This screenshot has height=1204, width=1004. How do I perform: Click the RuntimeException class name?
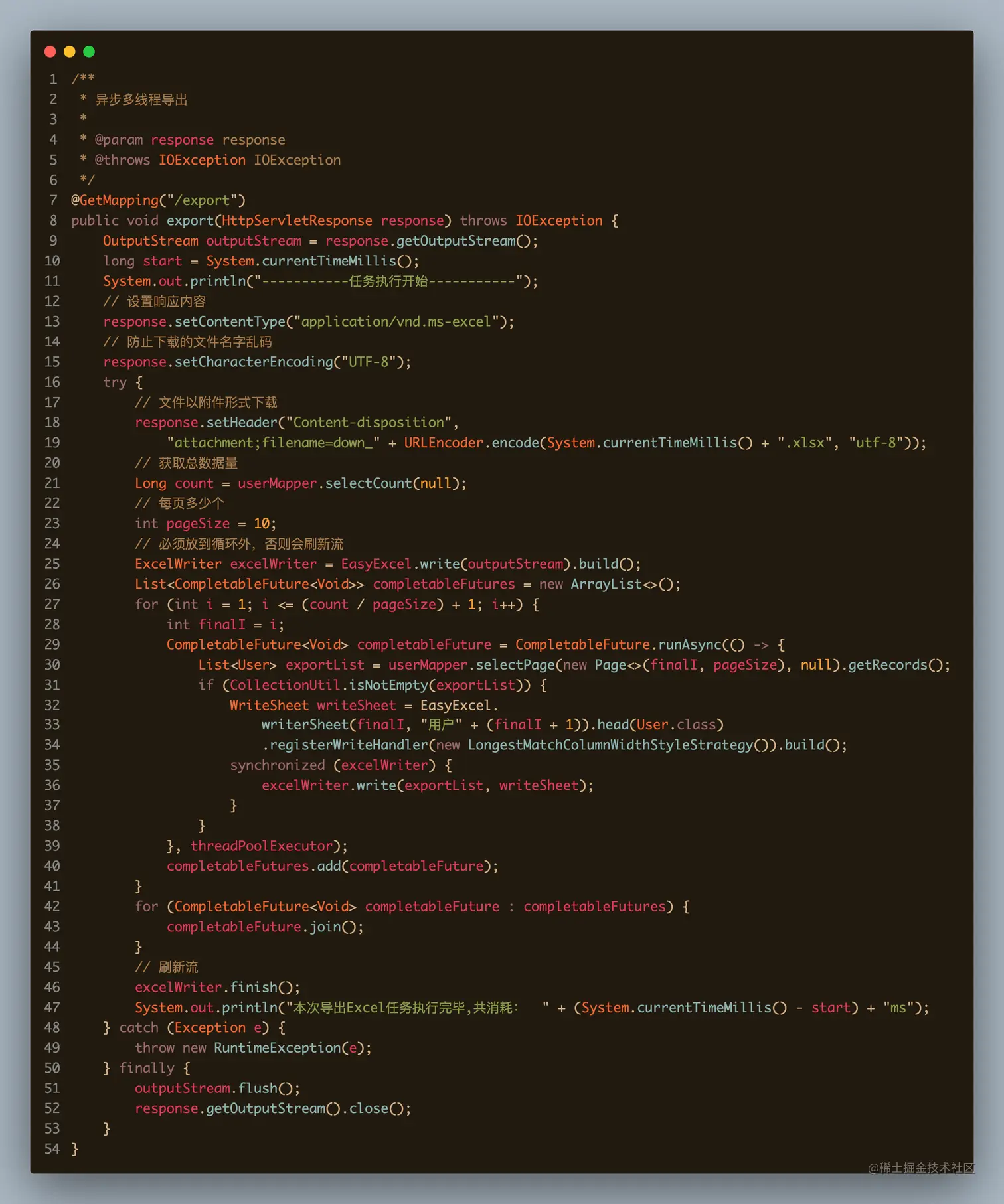point(278,1048)
